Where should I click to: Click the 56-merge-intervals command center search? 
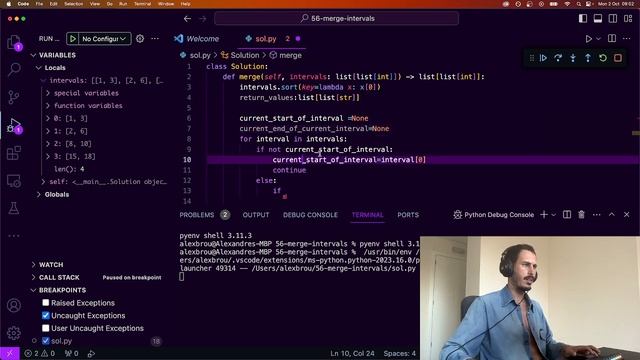[337, 19]
